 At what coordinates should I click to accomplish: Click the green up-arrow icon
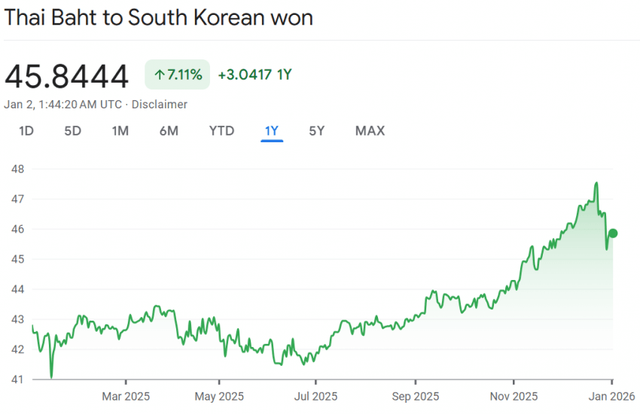click(159, 75)
